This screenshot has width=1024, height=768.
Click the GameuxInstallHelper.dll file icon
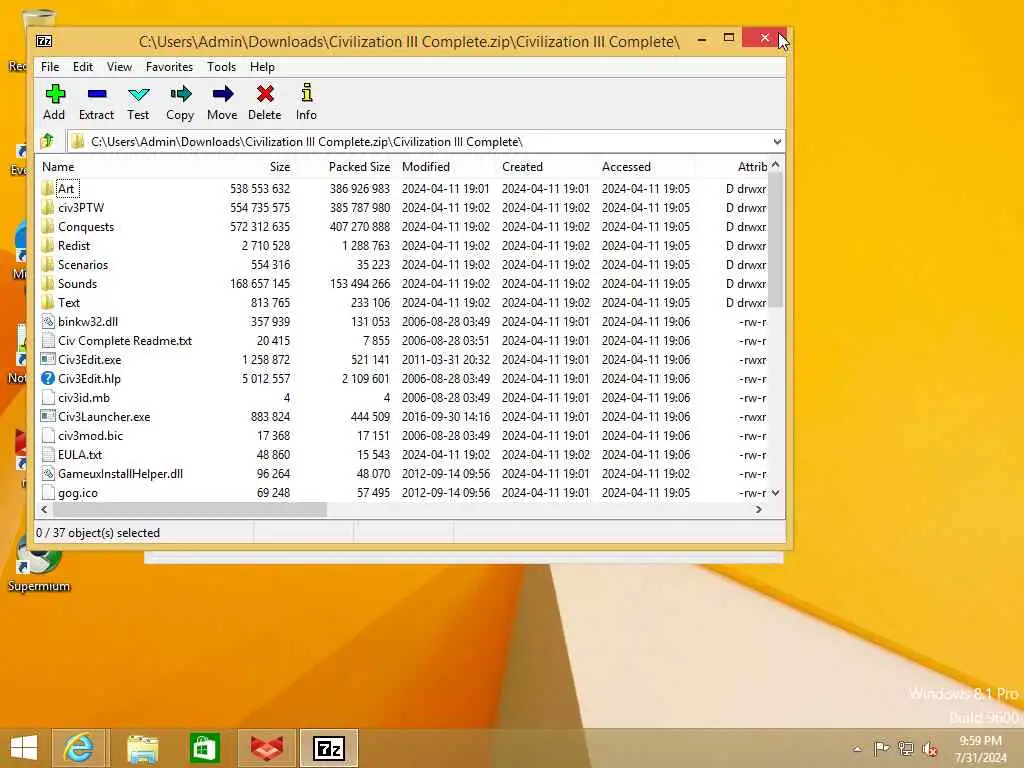point(48,473)
